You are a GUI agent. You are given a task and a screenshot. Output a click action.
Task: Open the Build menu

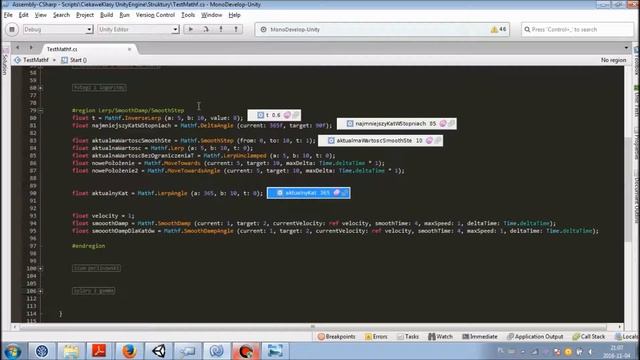click(107, 15)
